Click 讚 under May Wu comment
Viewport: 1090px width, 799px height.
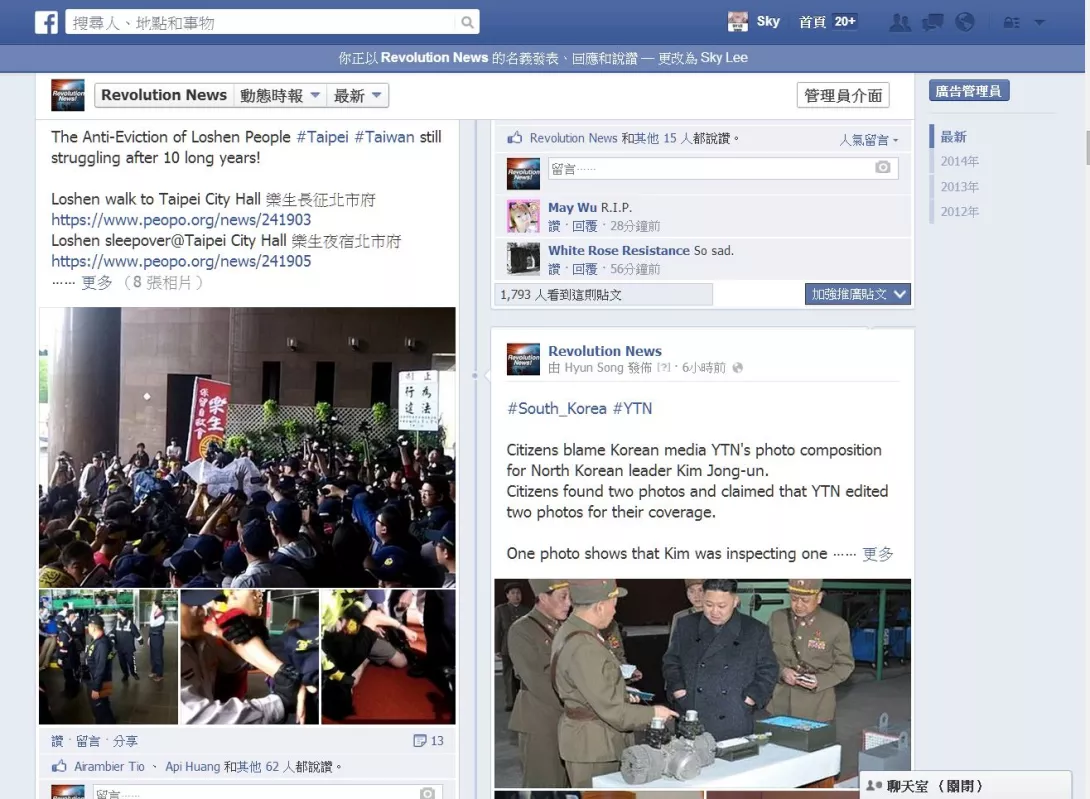click(x=554, y=226)
